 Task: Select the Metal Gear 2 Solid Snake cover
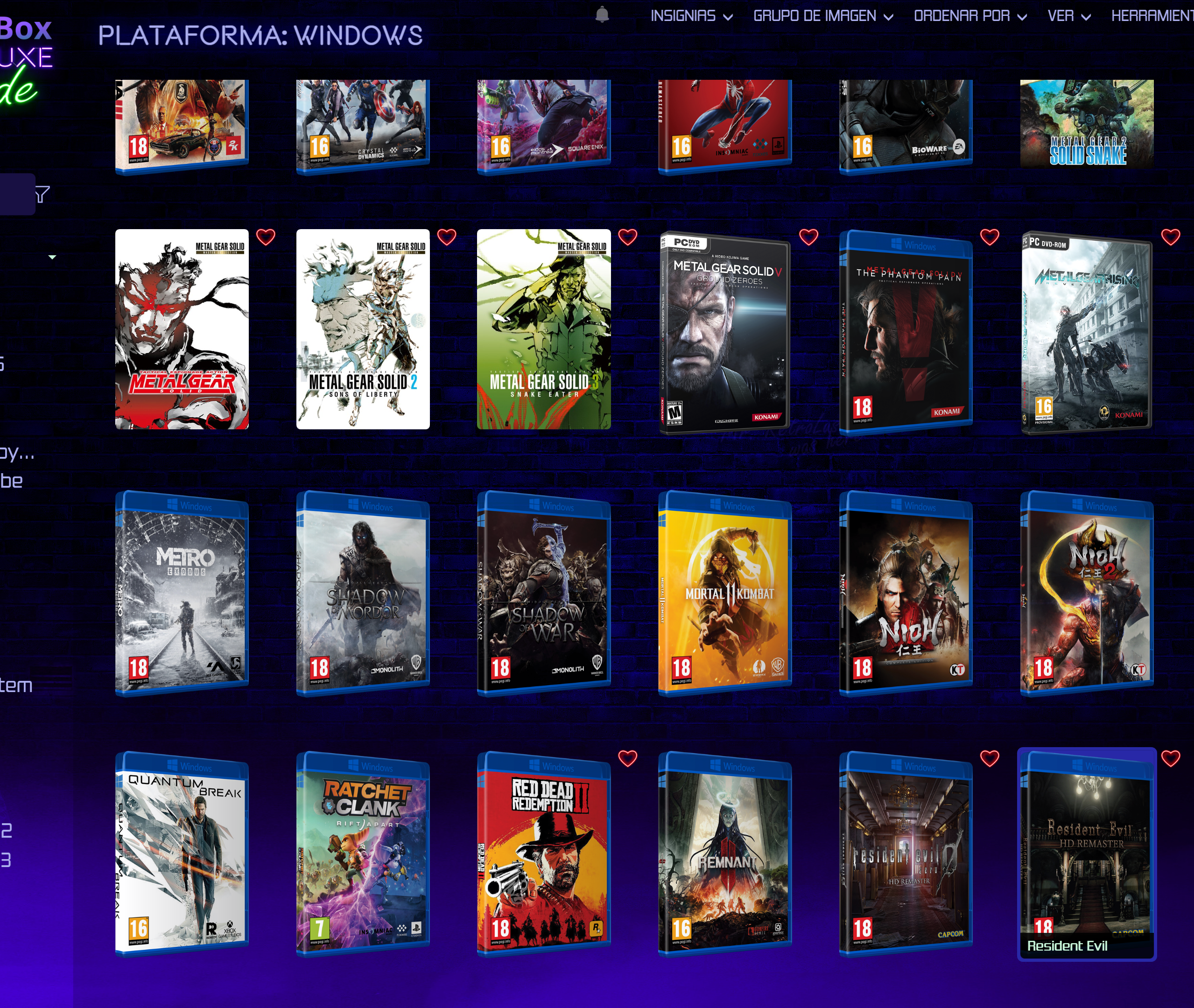click(1087, 124)
